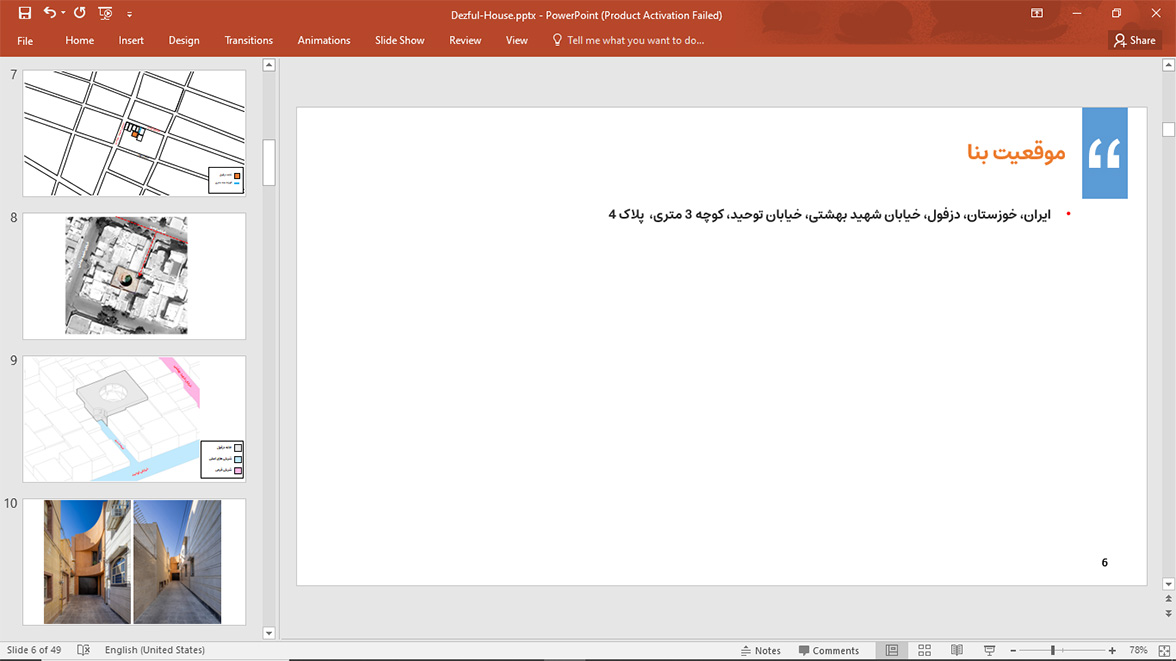Click the spell check icon in status bar
1176x661 pixels.
(84, 650)
